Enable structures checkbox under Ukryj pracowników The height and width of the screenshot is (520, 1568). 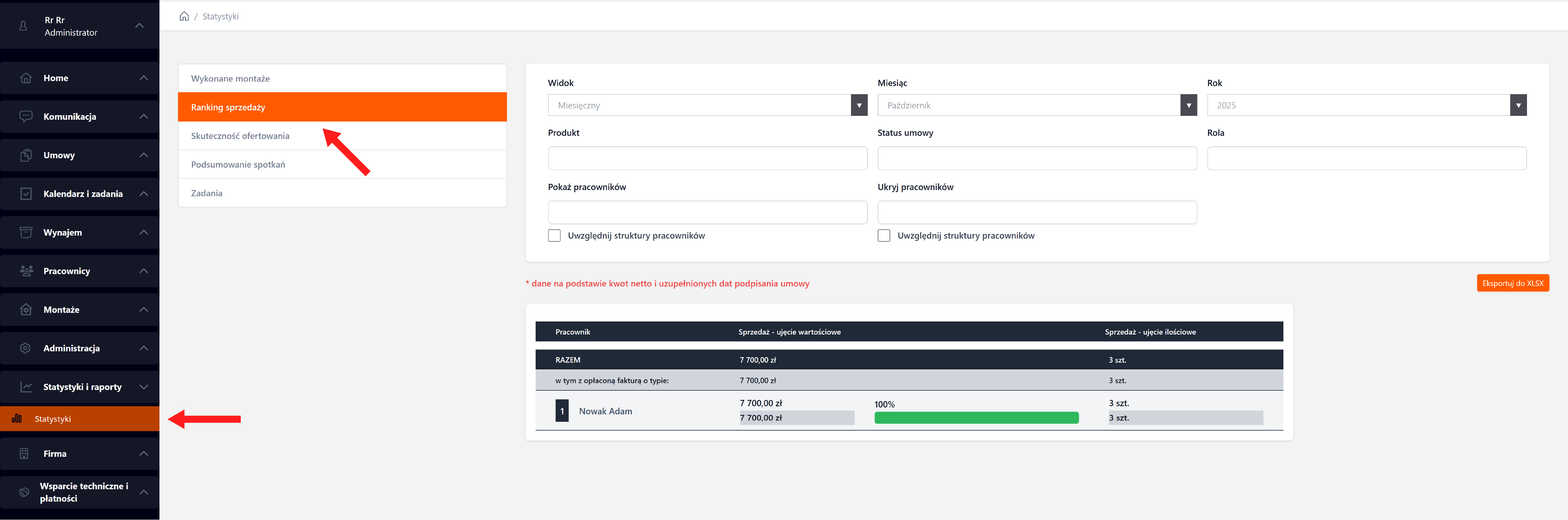(883, 235)
